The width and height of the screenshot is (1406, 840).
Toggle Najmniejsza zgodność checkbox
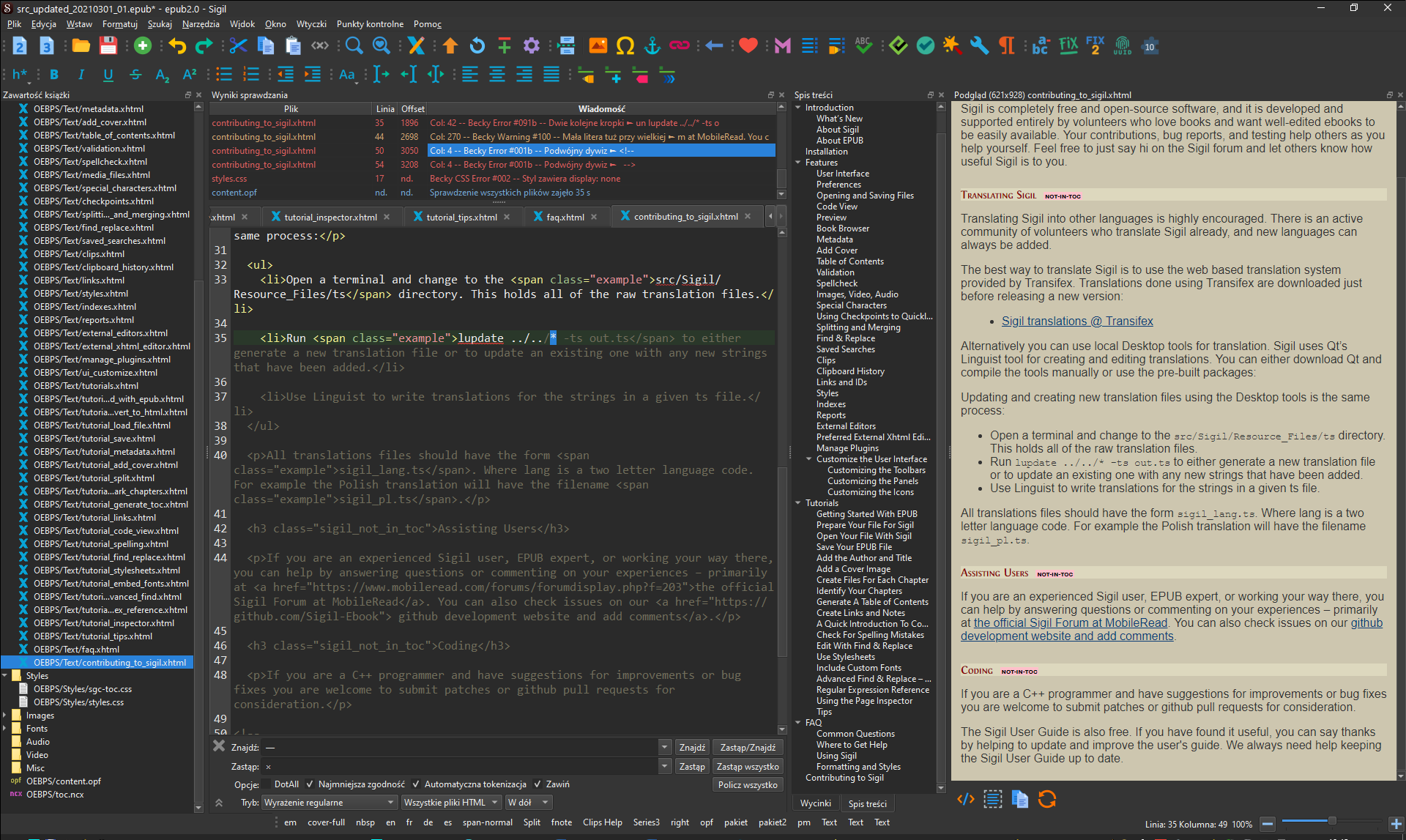[x=310, y=784]
